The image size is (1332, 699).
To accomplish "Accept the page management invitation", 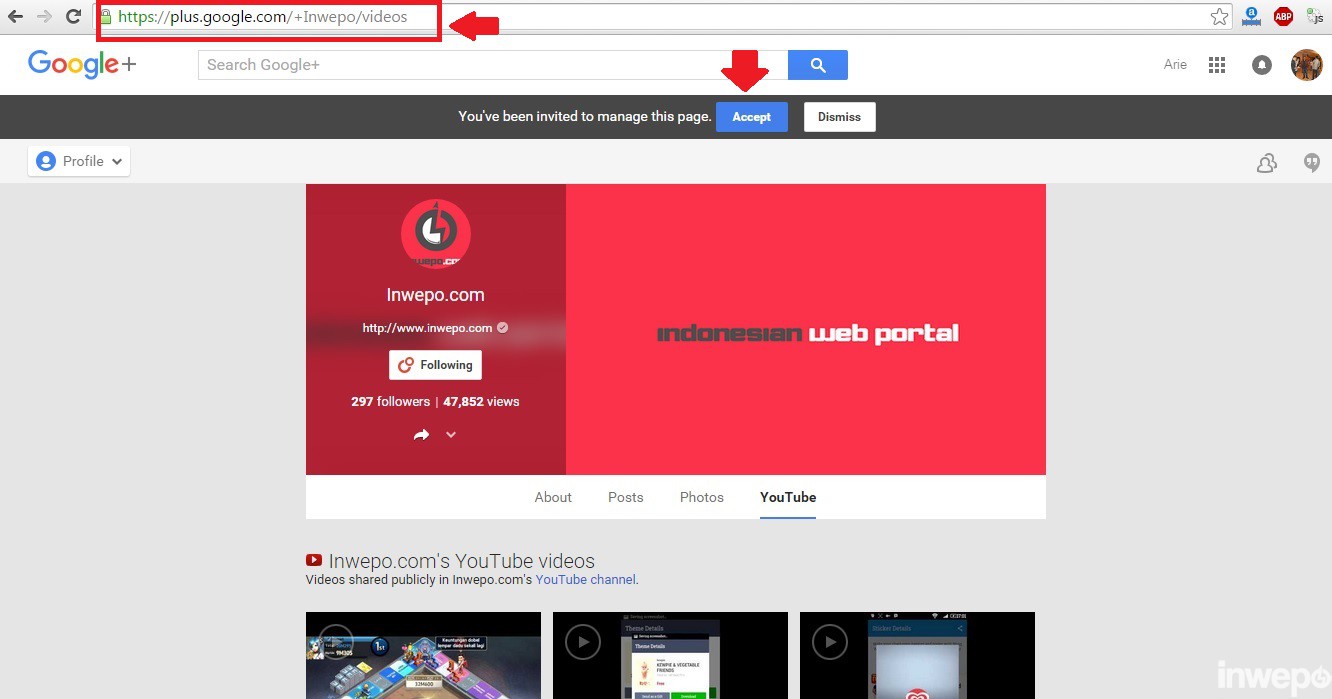I will pos(751,117).
